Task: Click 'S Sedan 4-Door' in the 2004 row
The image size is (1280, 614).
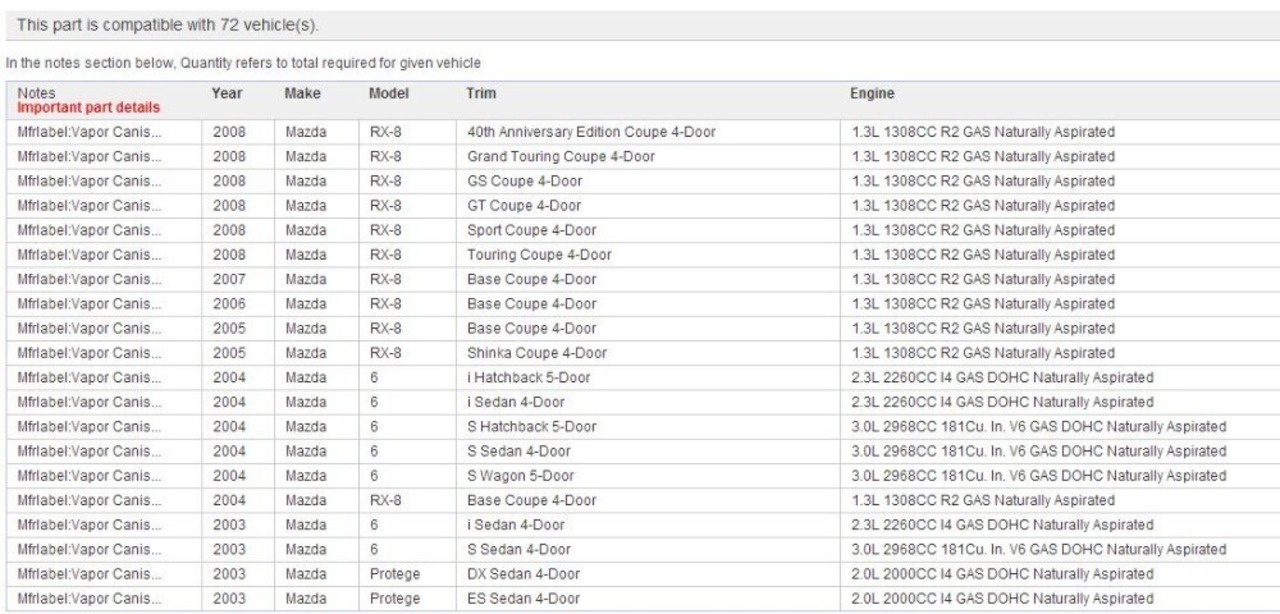Action: tap(519, 451)
